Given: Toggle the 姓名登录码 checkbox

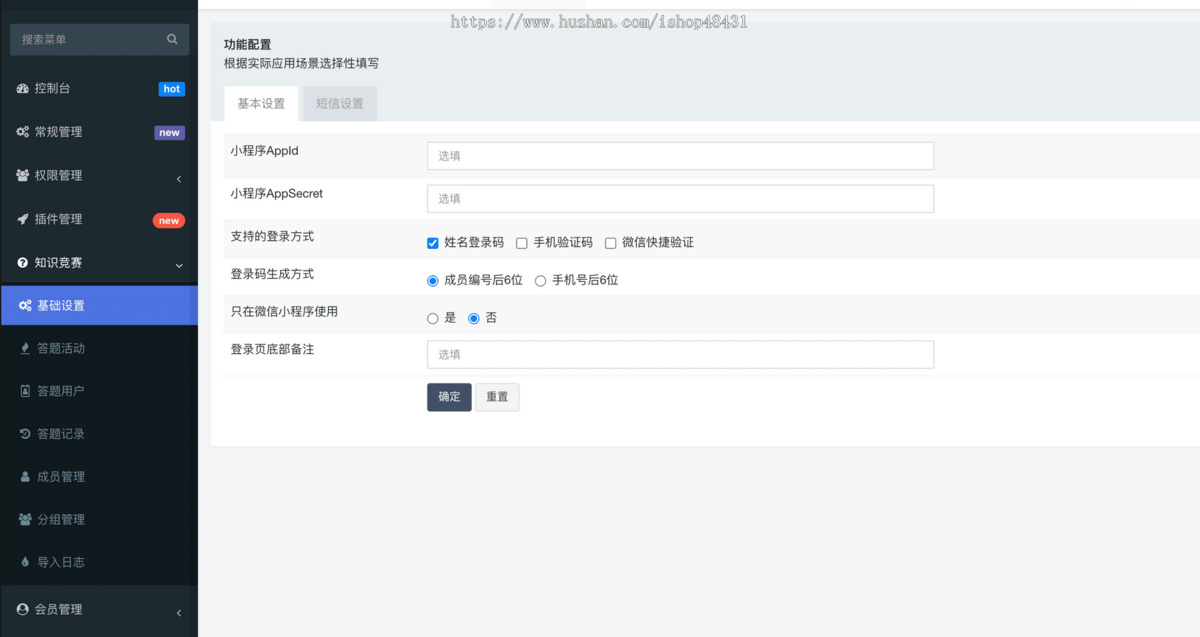Looking at the screenshot, I should click(433, 243).
